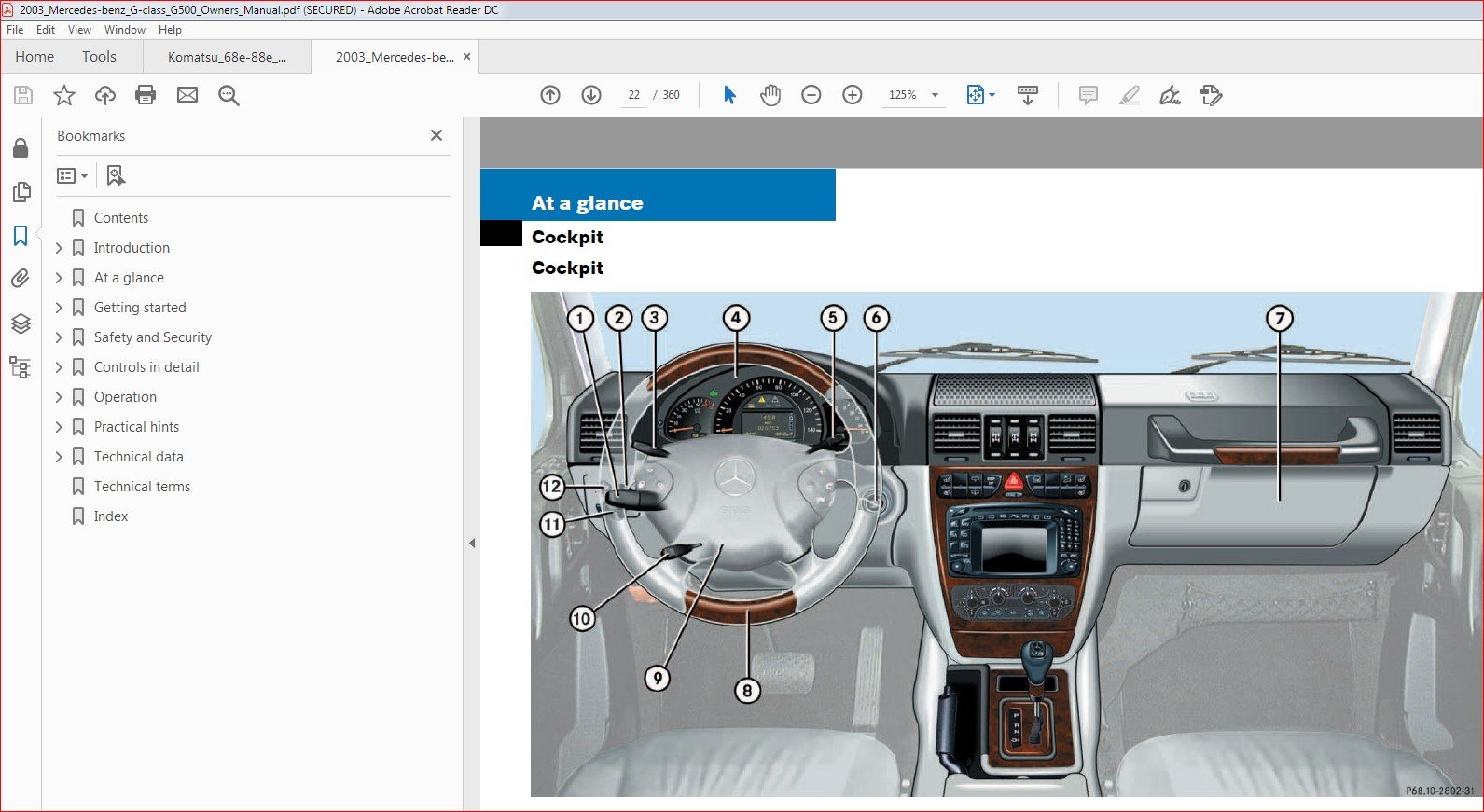Open the Contents bookmark
Image resolution: width=1484 pixels, height=812 pixels.
point(121,218)
